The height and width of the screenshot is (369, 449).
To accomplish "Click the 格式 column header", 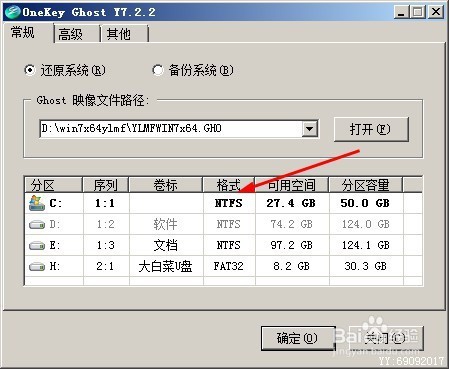I will pos(229,185).
